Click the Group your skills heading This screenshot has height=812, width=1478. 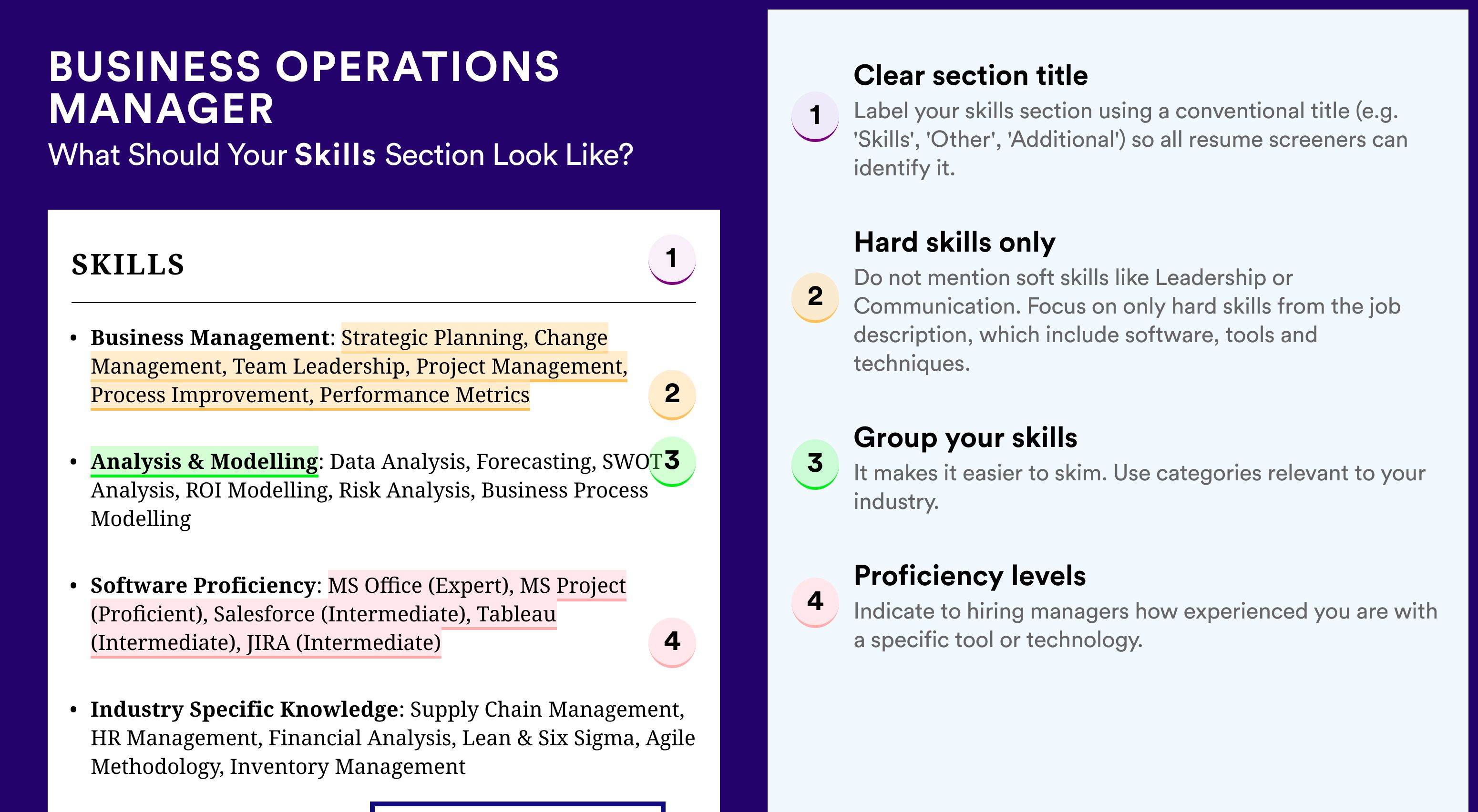[x=965, y=437]
